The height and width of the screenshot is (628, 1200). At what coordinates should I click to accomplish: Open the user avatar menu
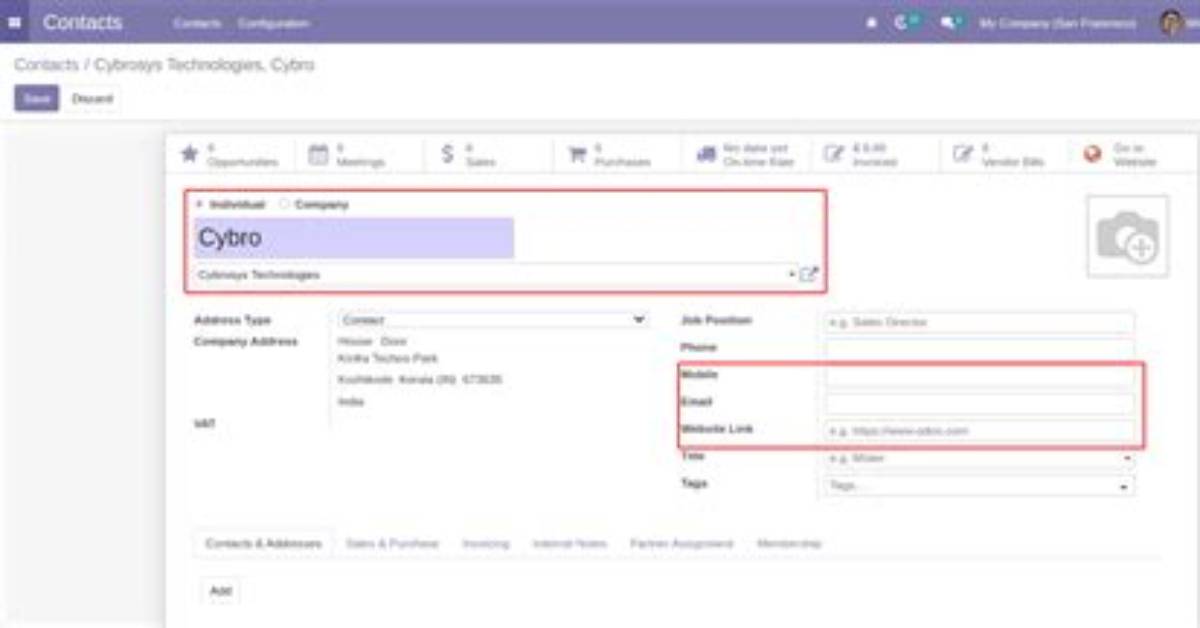[x=1171, y=22]
